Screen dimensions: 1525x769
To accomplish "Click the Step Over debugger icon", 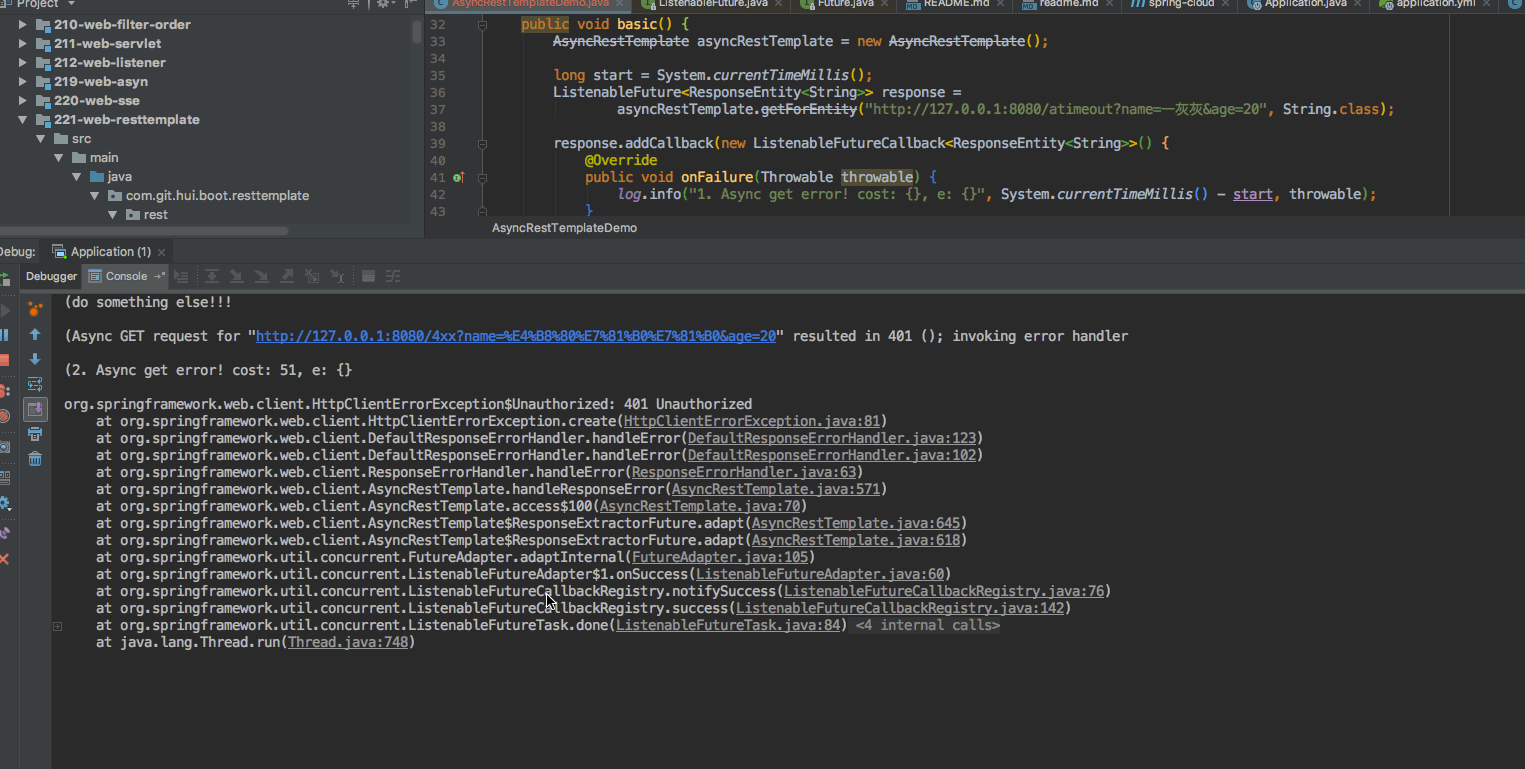I will [211, 277].
